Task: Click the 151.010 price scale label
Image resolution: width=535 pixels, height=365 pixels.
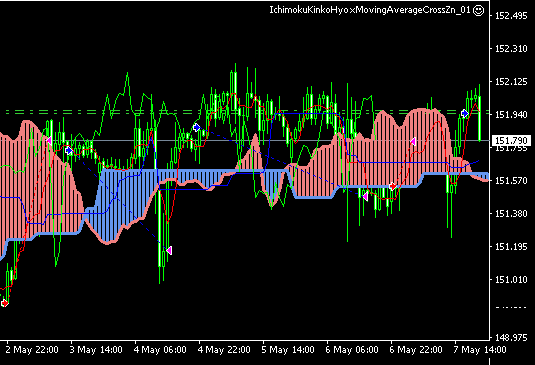Action: pyautogui.click(x=511, y=279)
